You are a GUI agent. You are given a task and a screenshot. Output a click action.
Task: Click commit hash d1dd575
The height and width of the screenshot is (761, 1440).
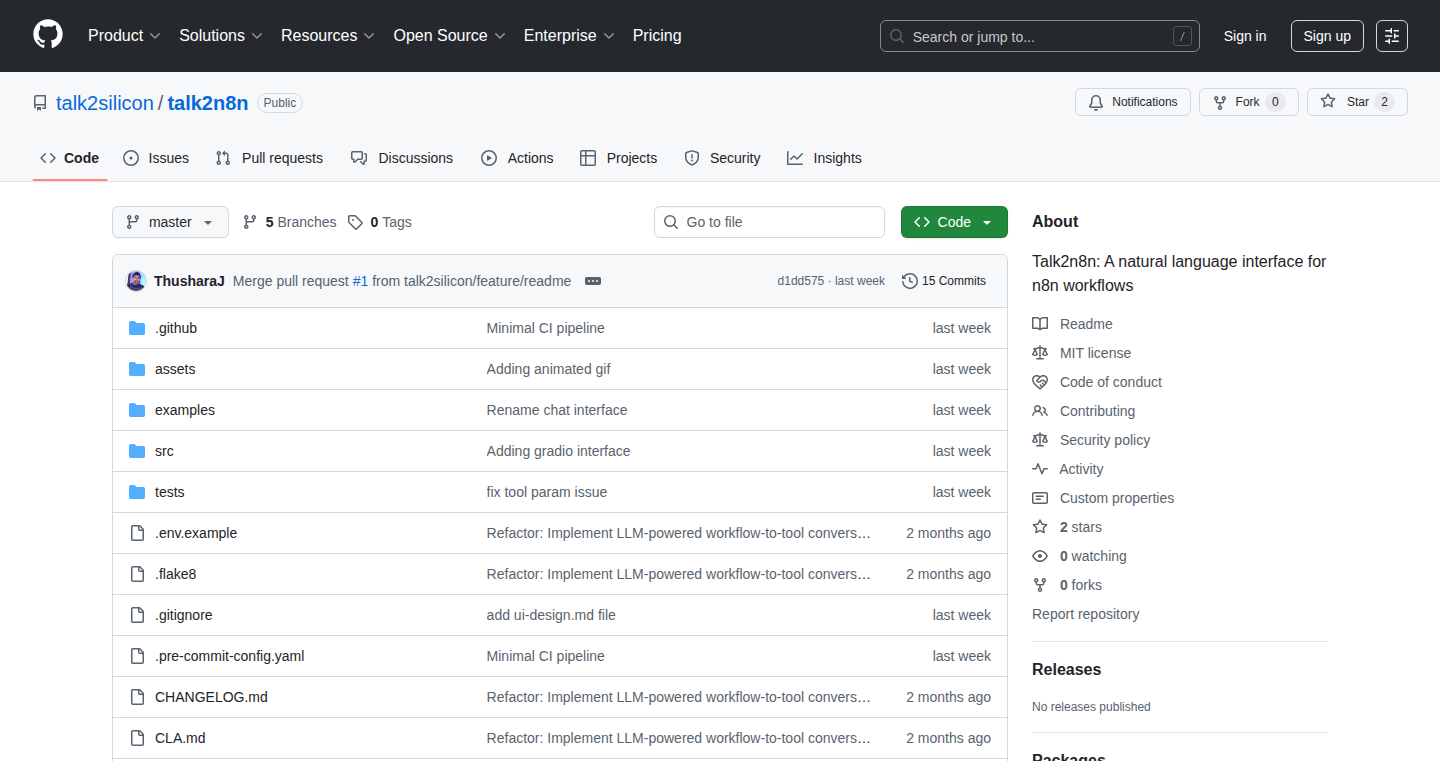(x=801, y=281)
